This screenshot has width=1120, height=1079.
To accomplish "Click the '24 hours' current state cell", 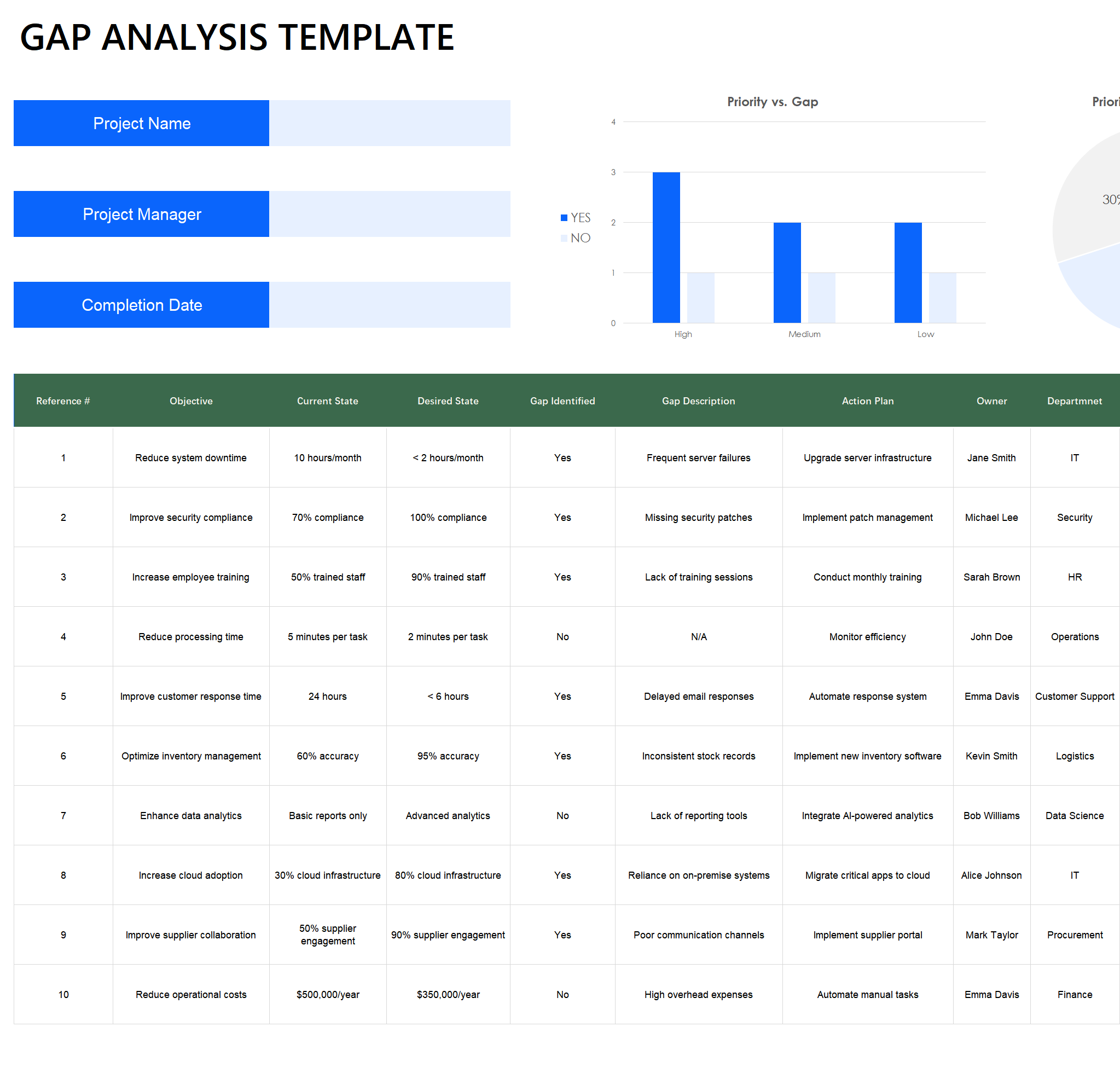I will [327, 696].
